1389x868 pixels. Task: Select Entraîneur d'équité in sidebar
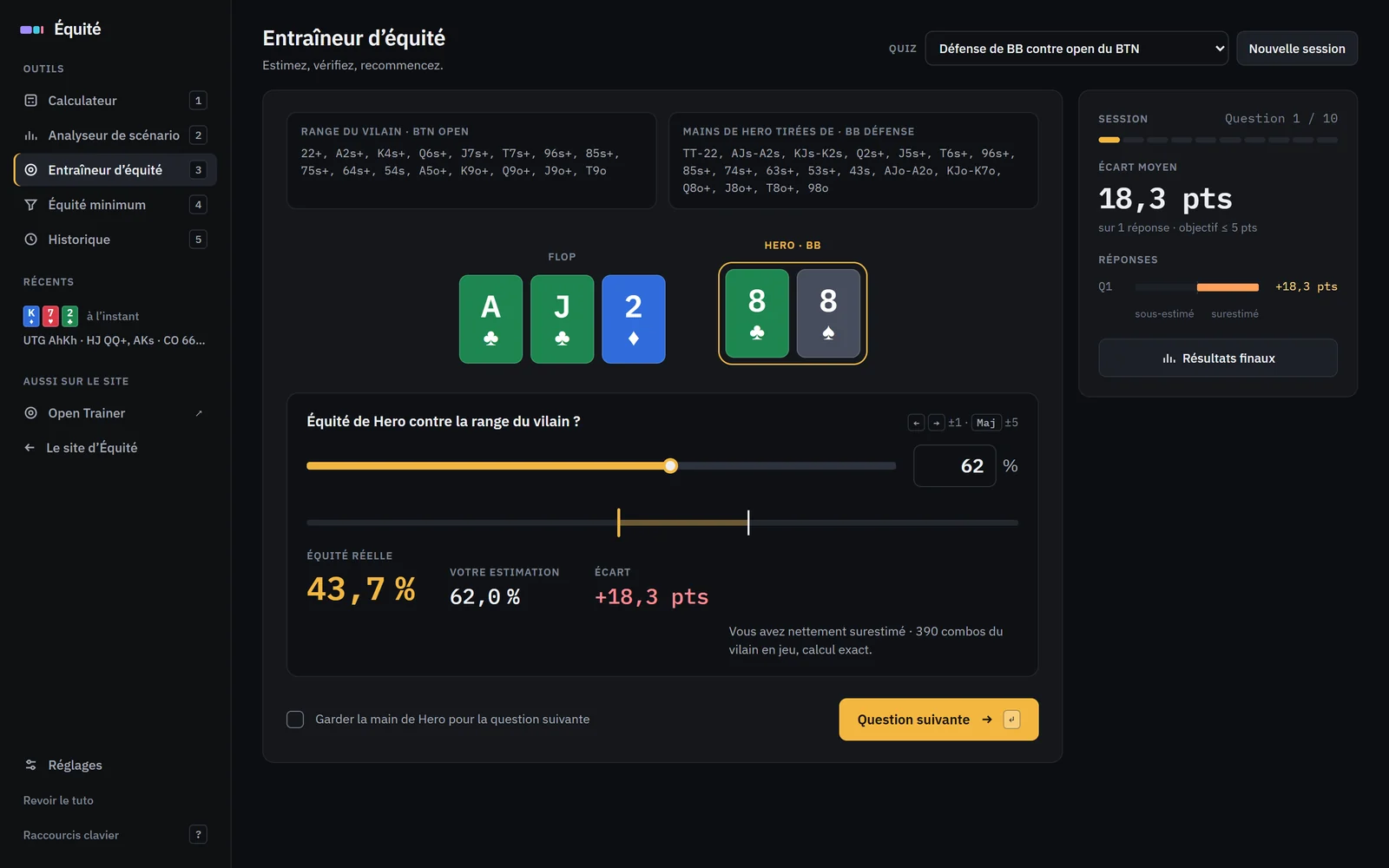click(115, 170)
